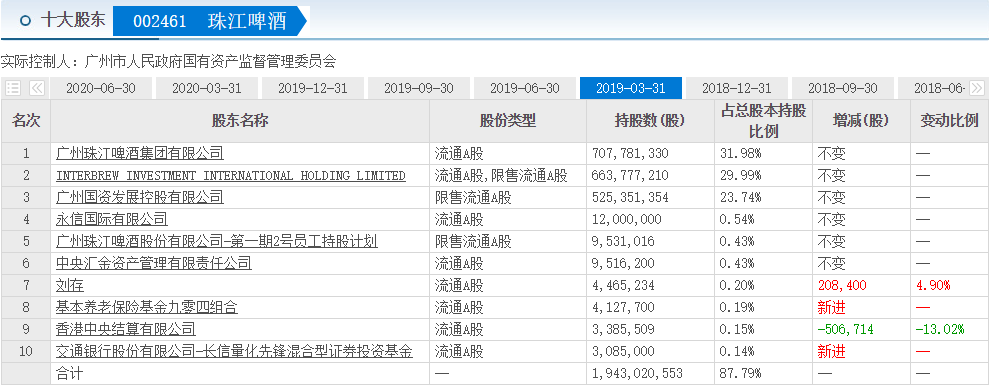Click 限售流通A股 in the 广州国资发展 row
This screenshot has width=989, height=385.
473,198
